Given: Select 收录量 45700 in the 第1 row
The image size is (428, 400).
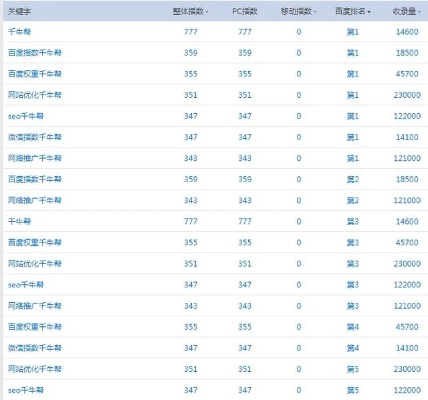Looking at the screenshot, I should click(x=407, y=74).
